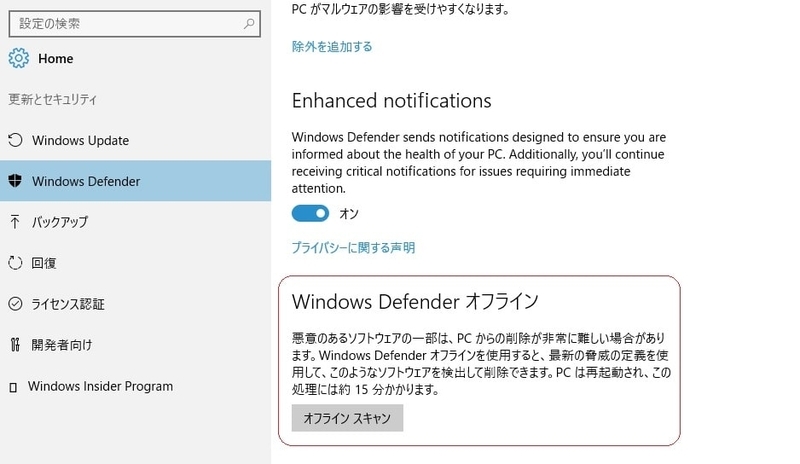Click the Home gear icon
This screenshot has height=464, width=800.
tap(18, 58)
